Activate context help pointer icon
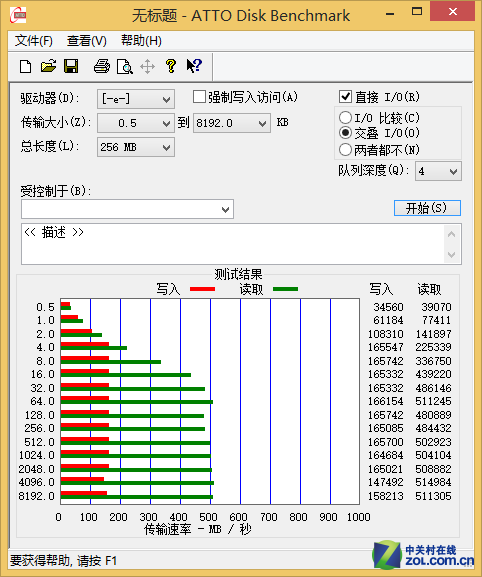Screen dimensions: 482x577 click(194, 66)
